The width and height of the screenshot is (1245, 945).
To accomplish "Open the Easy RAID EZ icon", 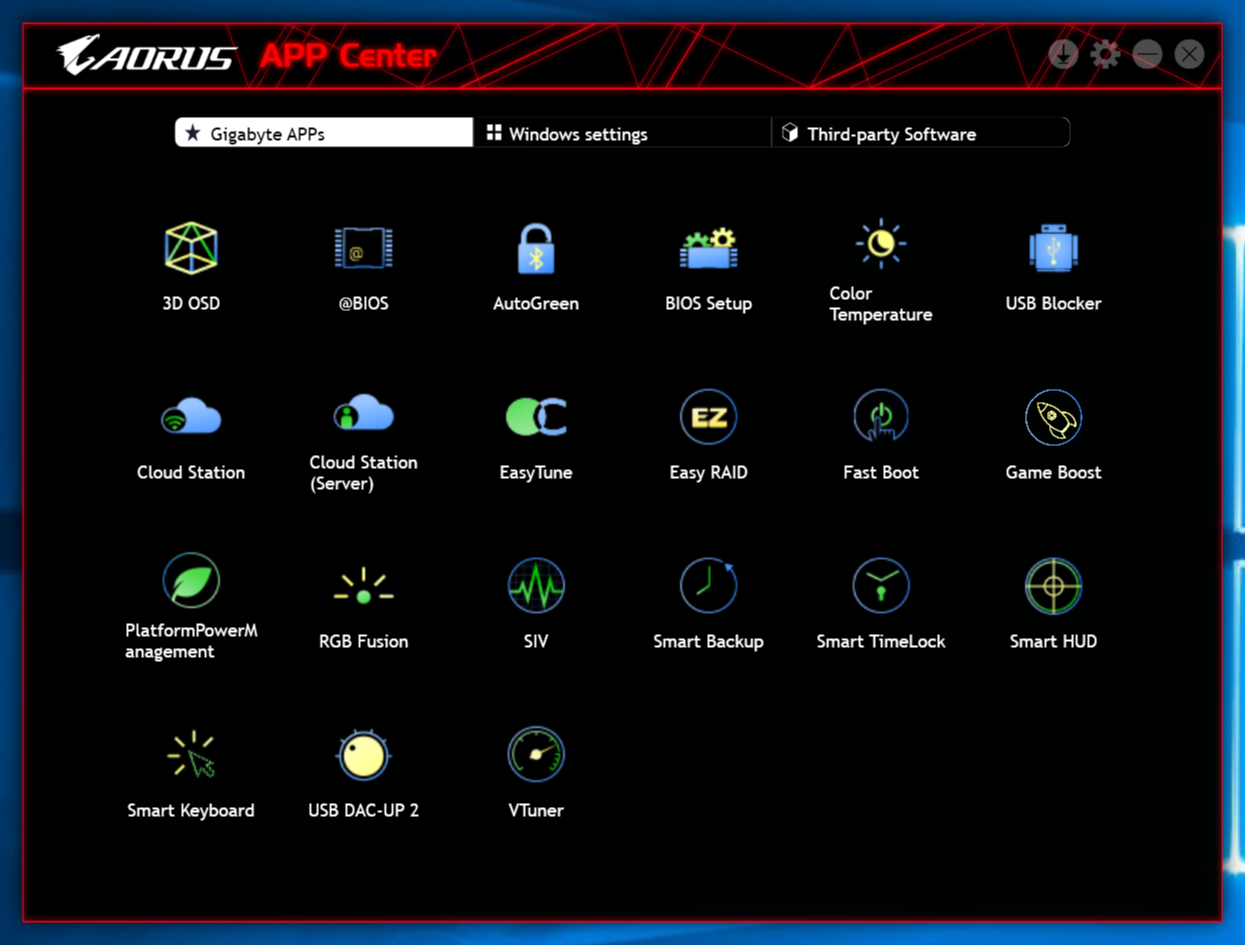I will coord(708,417).
